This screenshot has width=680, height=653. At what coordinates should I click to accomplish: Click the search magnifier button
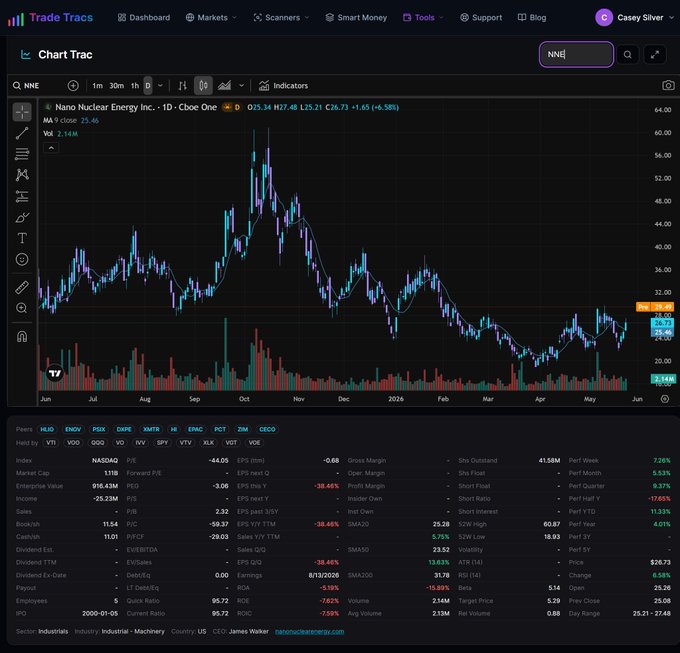tap(628, 55)
